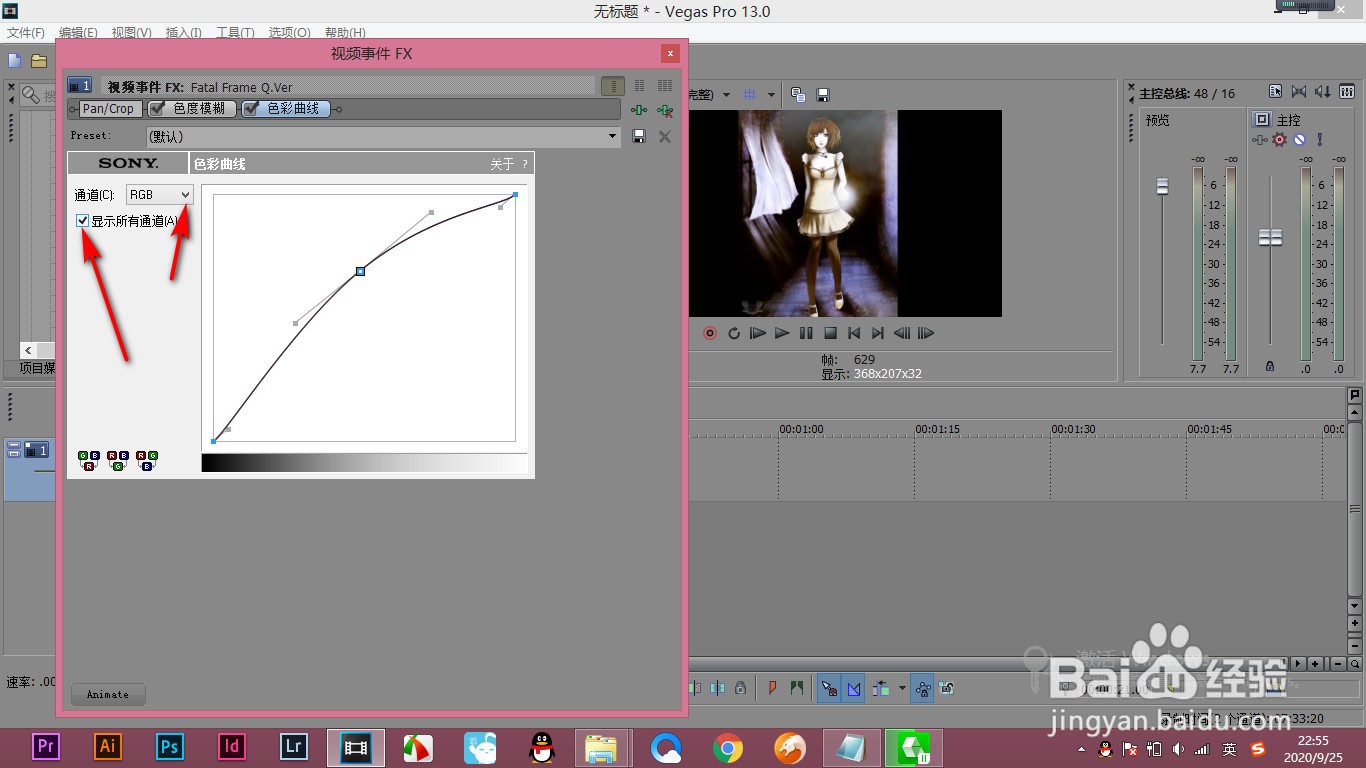Save the current FX preset
Viewport: 1366px width, 768px height.
pos(640,136)
